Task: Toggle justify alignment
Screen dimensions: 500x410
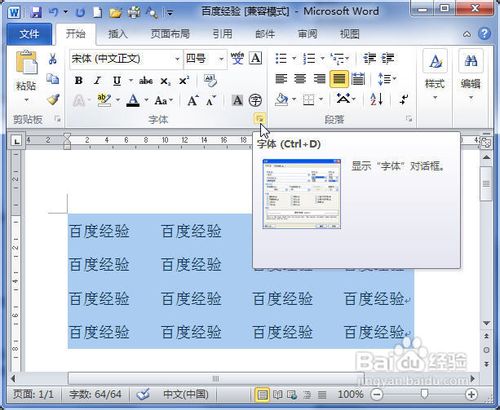Action: click(339, 79)
